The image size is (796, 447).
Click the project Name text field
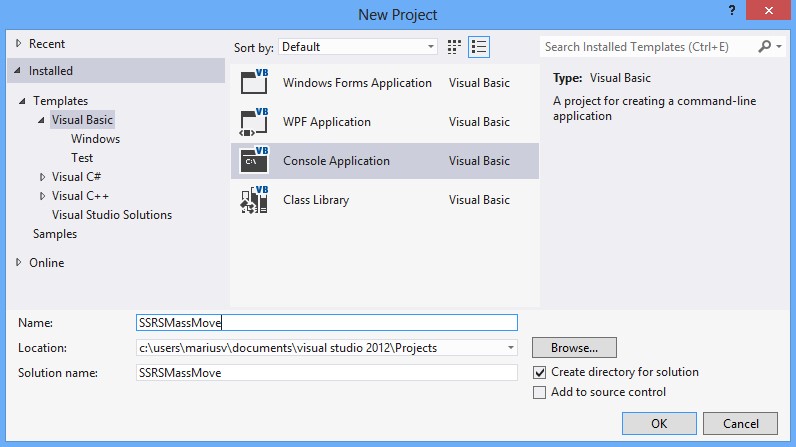point(326,322)
